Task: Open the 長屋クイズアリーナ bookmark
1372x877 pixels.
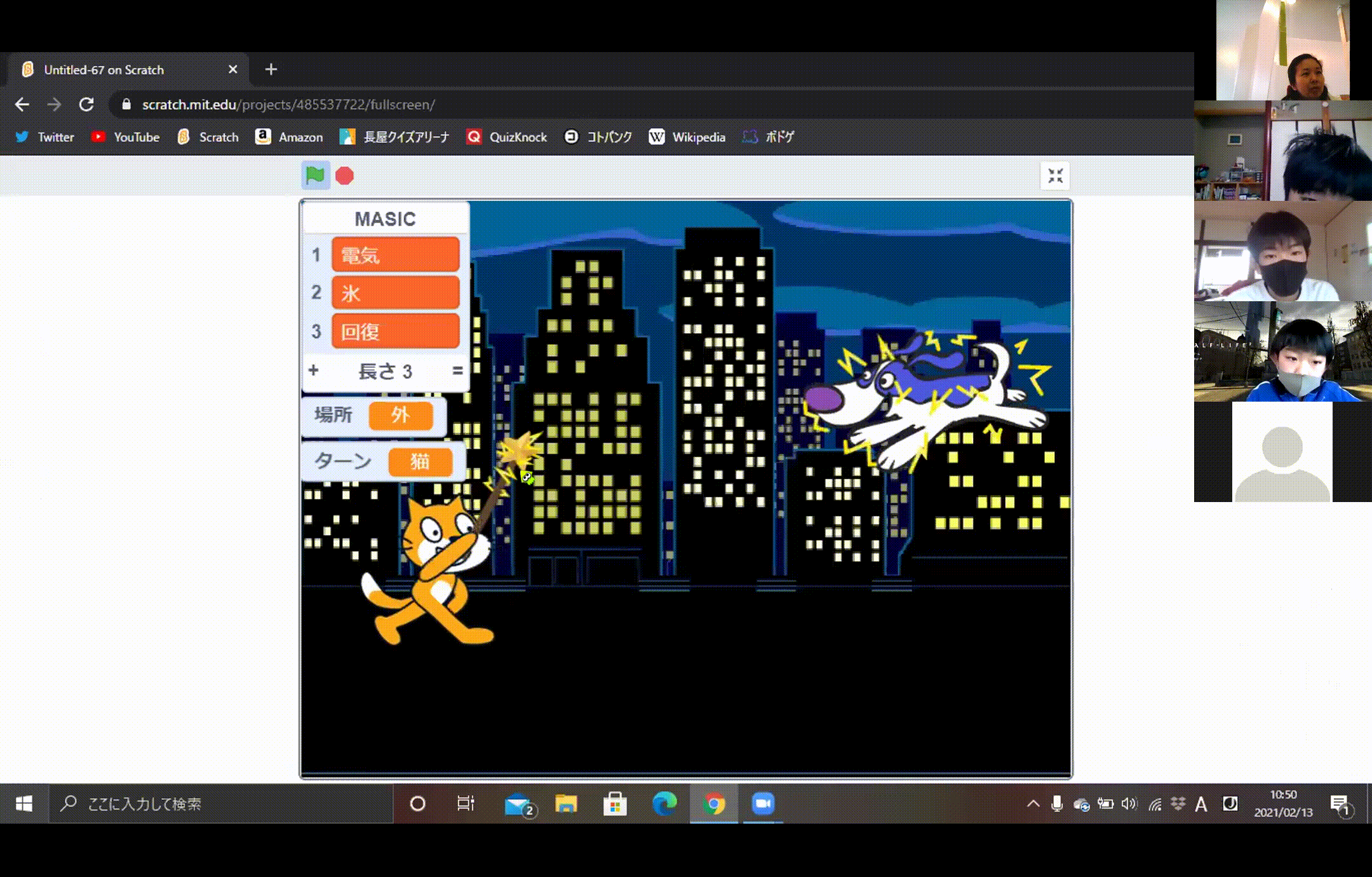Action: 394,137
